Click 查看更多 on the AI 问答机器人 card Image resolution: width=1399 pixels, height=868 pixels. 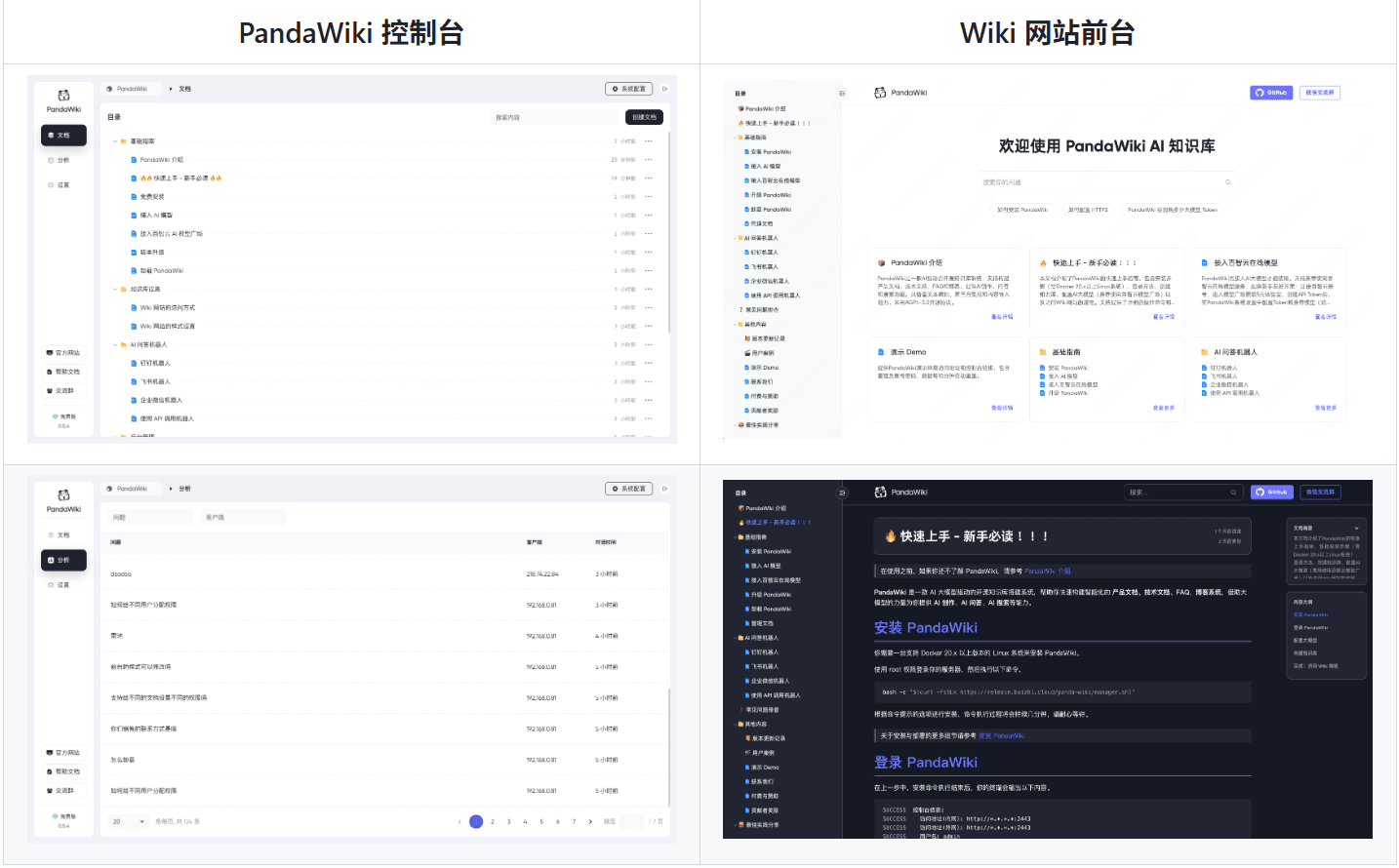[x=1326, y=408]
